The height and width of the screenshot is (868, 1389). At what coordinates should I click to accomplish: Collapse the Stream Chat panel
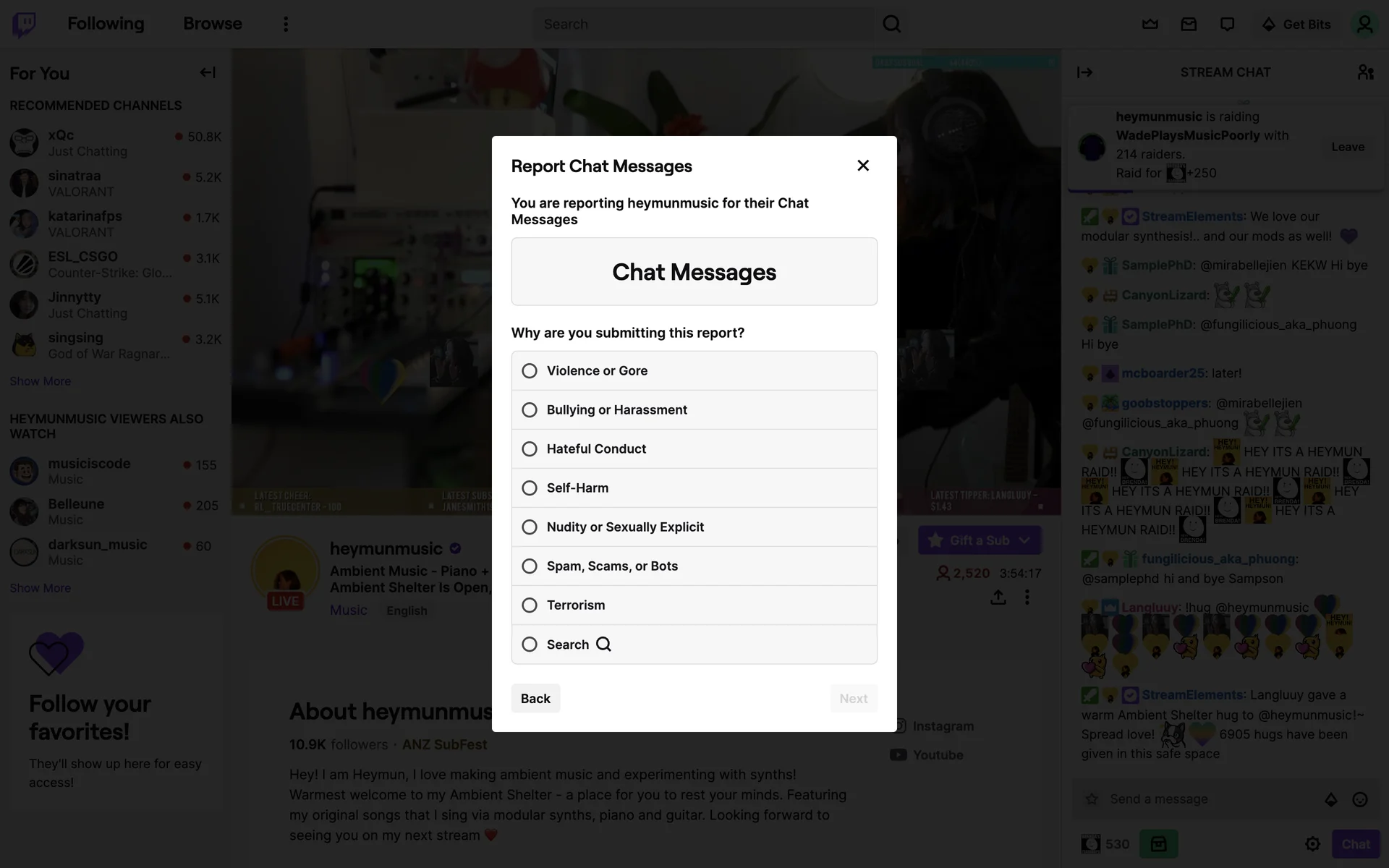1084,72
